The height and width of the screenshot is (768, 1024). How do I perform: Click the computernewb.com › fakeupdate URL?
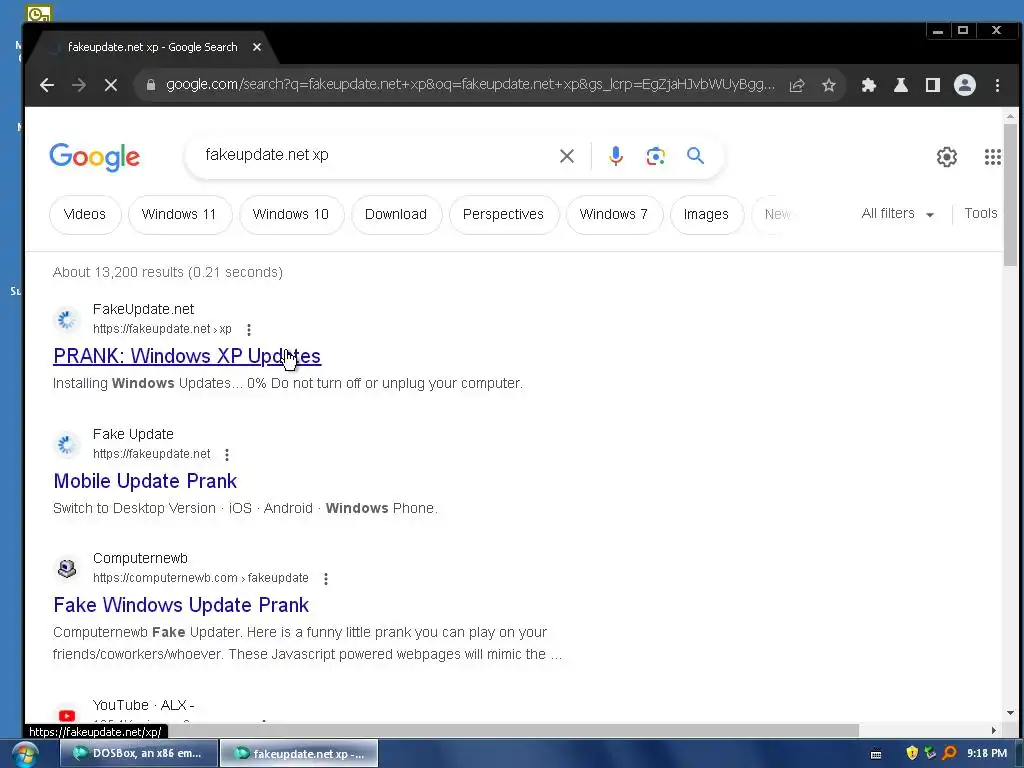[200, 578]
